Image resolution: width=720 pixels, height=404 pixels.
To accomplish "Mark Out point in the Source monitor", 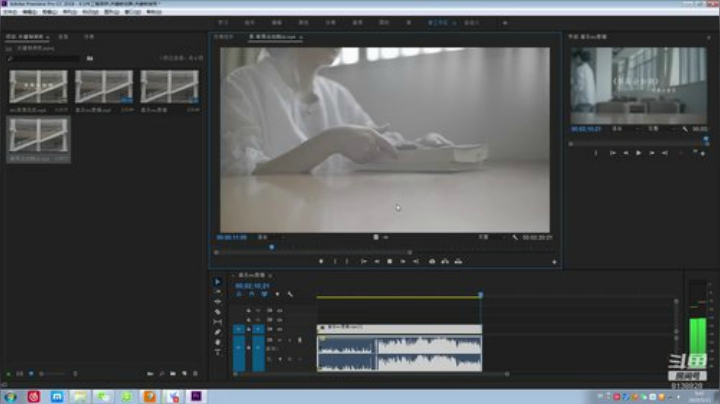I will pyautogui.click(x=347, y=262).
